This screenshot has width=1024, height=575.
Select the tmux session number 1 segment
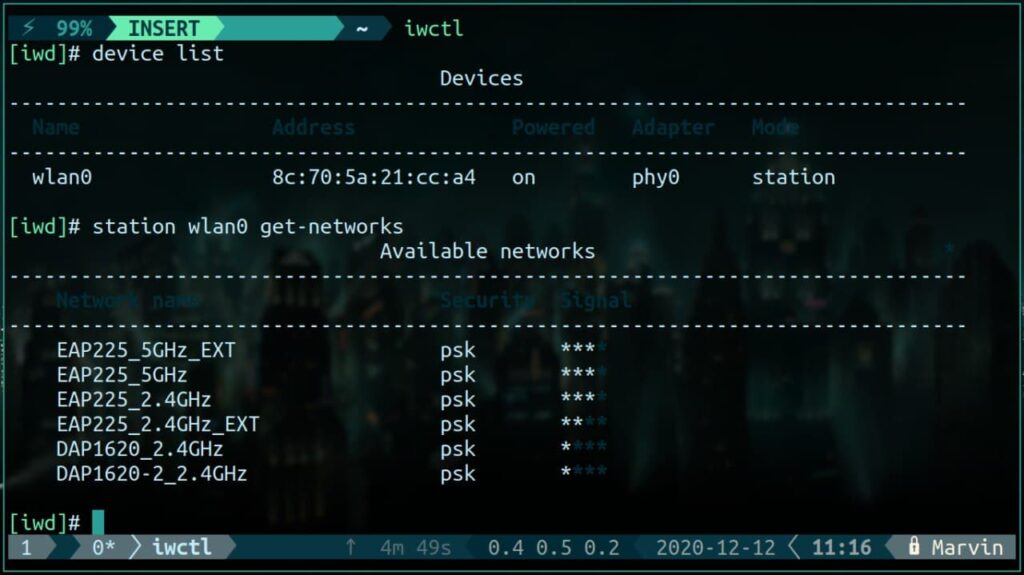point(26,547)
